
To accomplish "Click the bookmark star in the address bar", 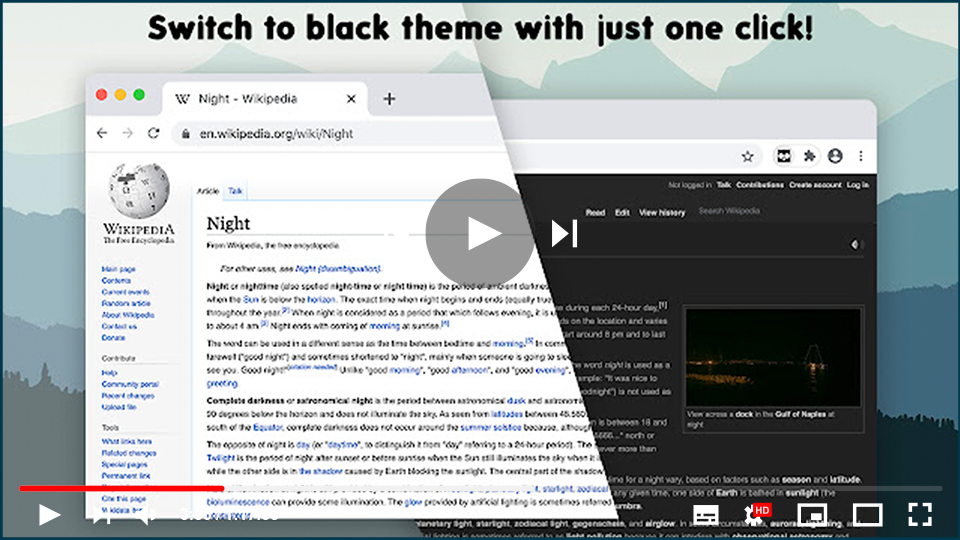I will tap(747, 156).
